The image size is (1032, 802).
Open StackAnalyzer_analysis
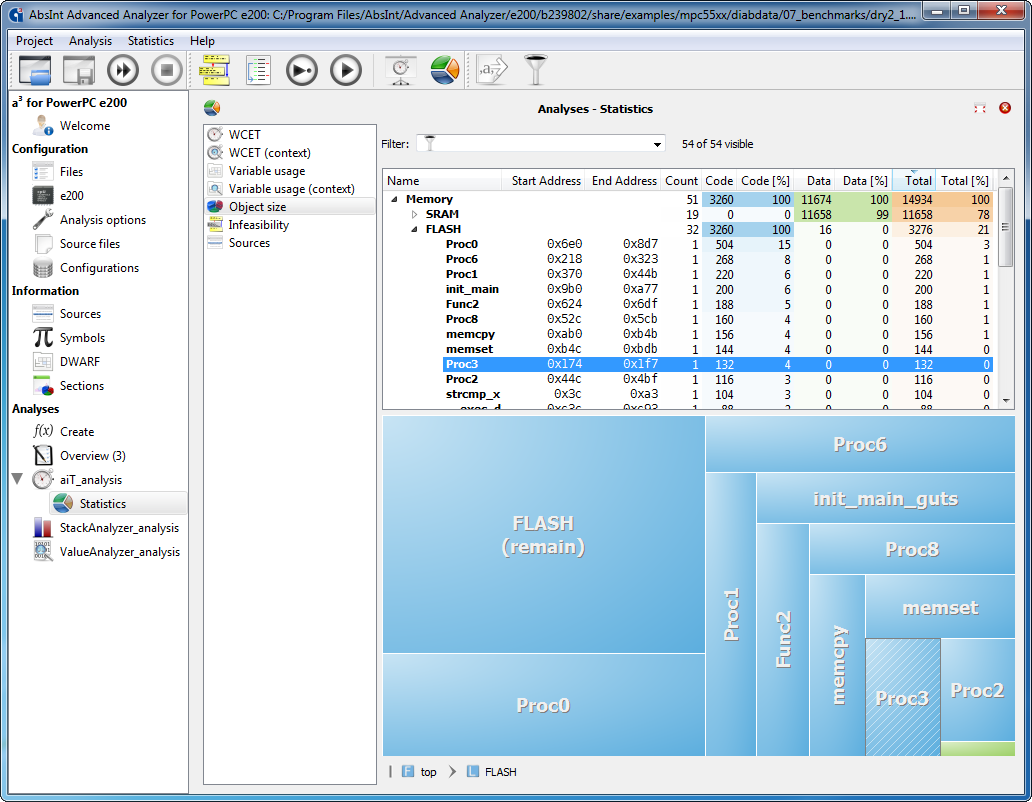click(119, 528)
